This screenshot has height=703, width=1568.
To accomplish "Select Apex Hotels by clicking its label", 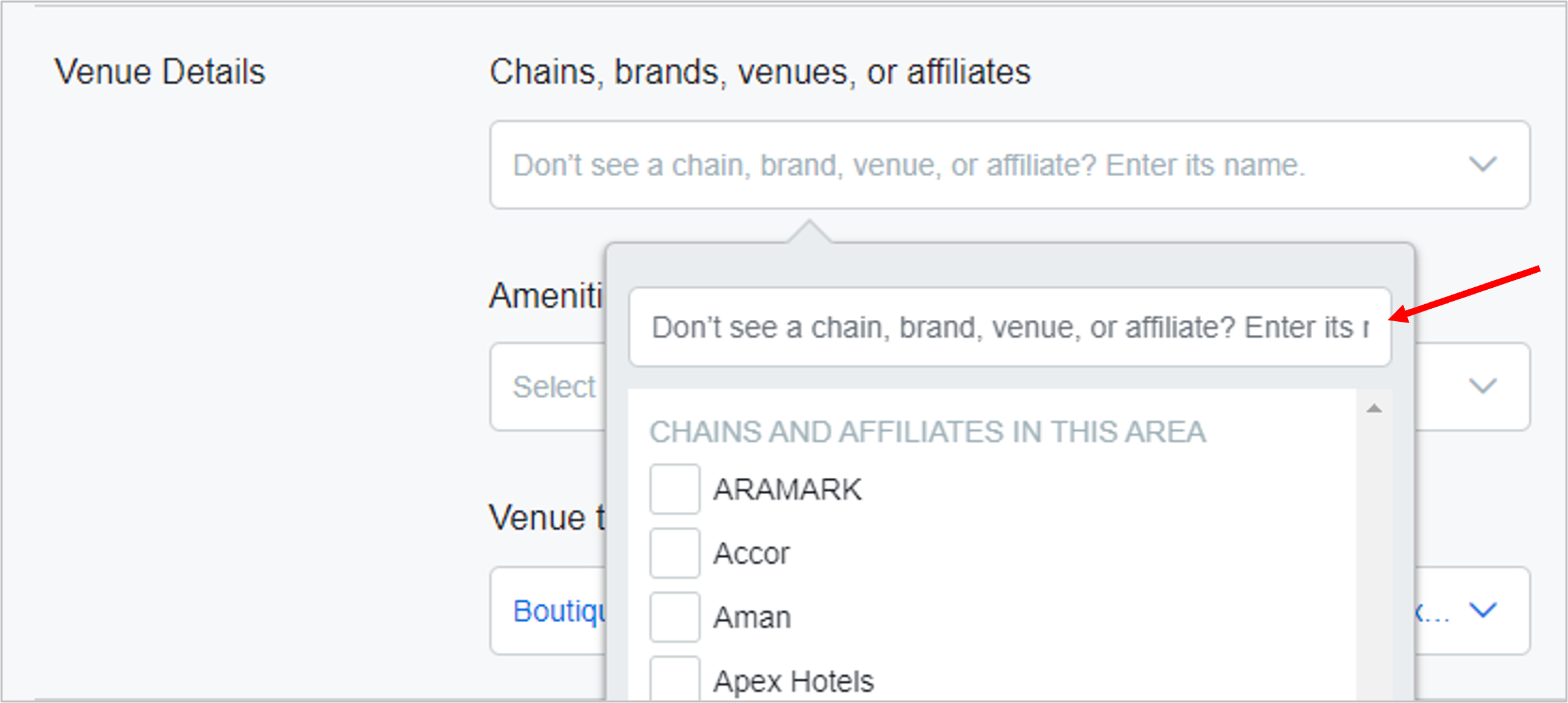I will click(792, 681).
